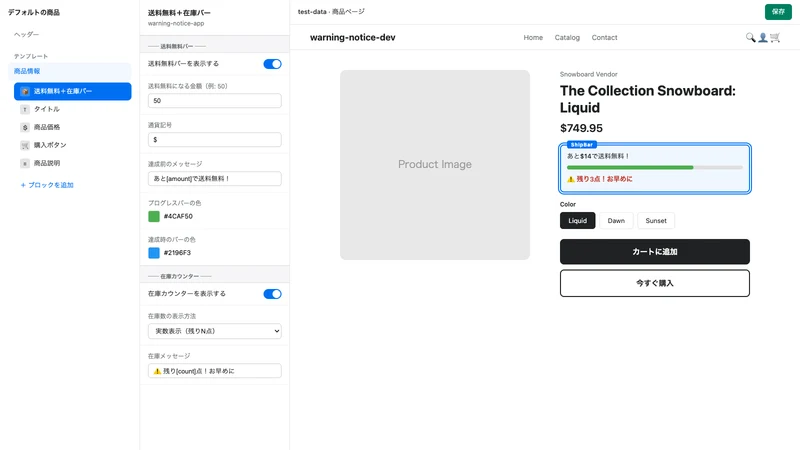Select the 購入ボタン block
This screenshot has width=800, height=450.
[72, 145]
